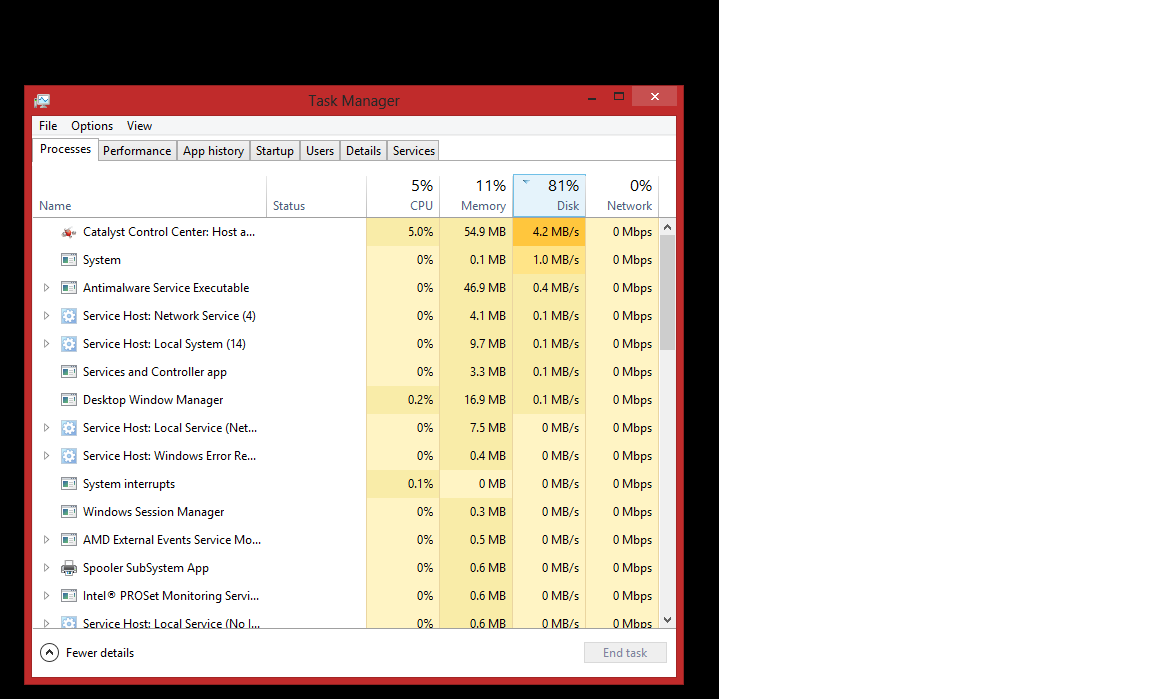Click the System process icon
Screen dimensions: 1152x699
point(68,260)
